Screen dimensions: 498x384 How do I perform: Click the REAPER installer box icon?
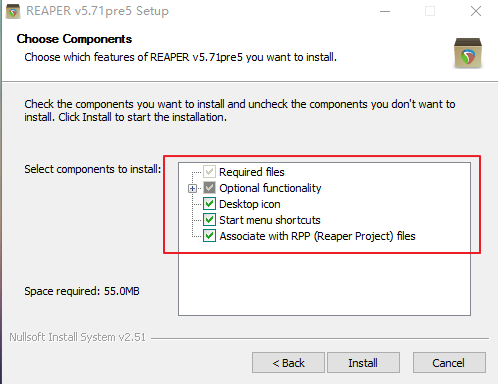[x=468, y=53]
